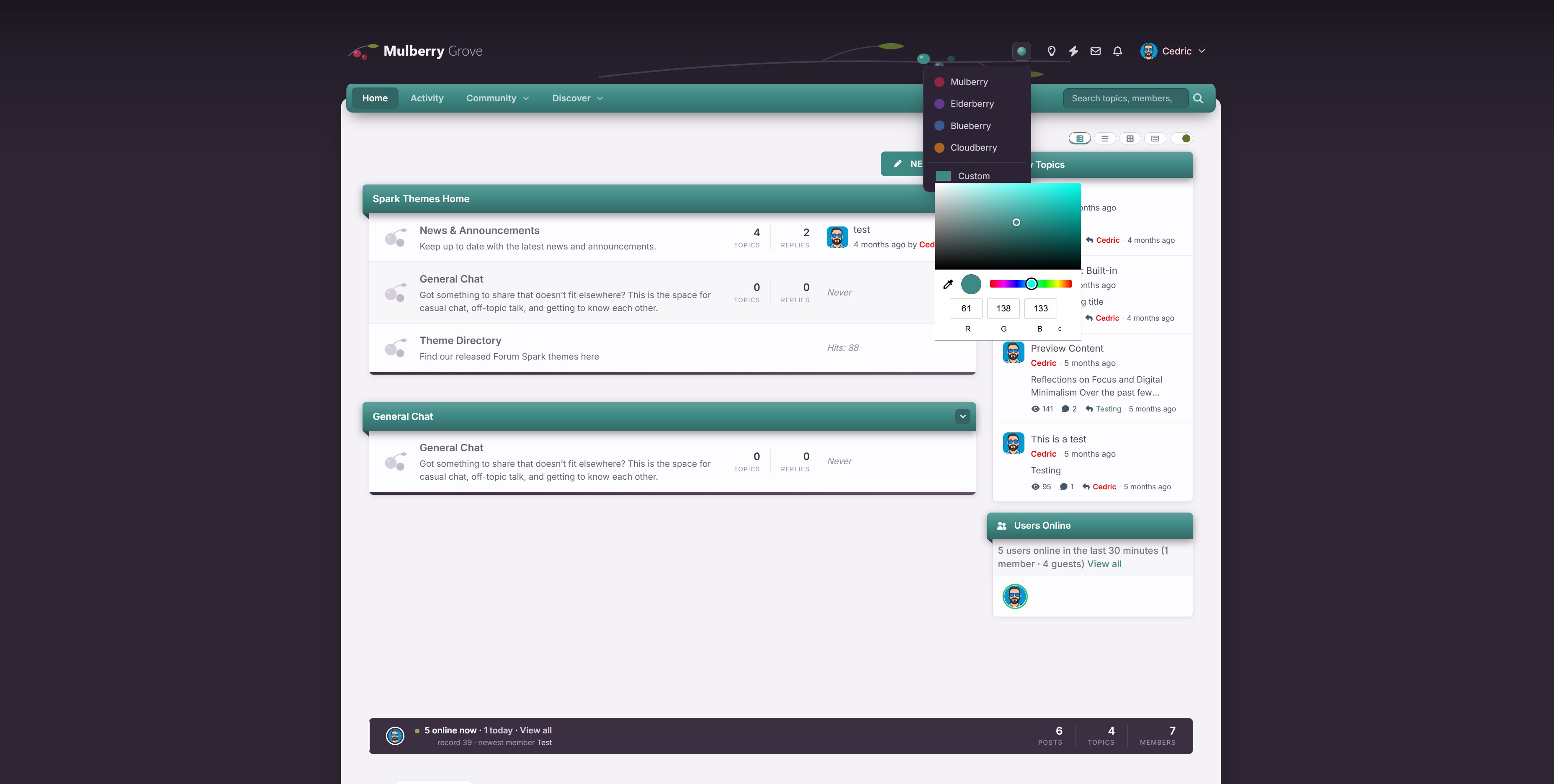Expand the Discover menu
Viewport: 1554px width, 784px height.
577,98
